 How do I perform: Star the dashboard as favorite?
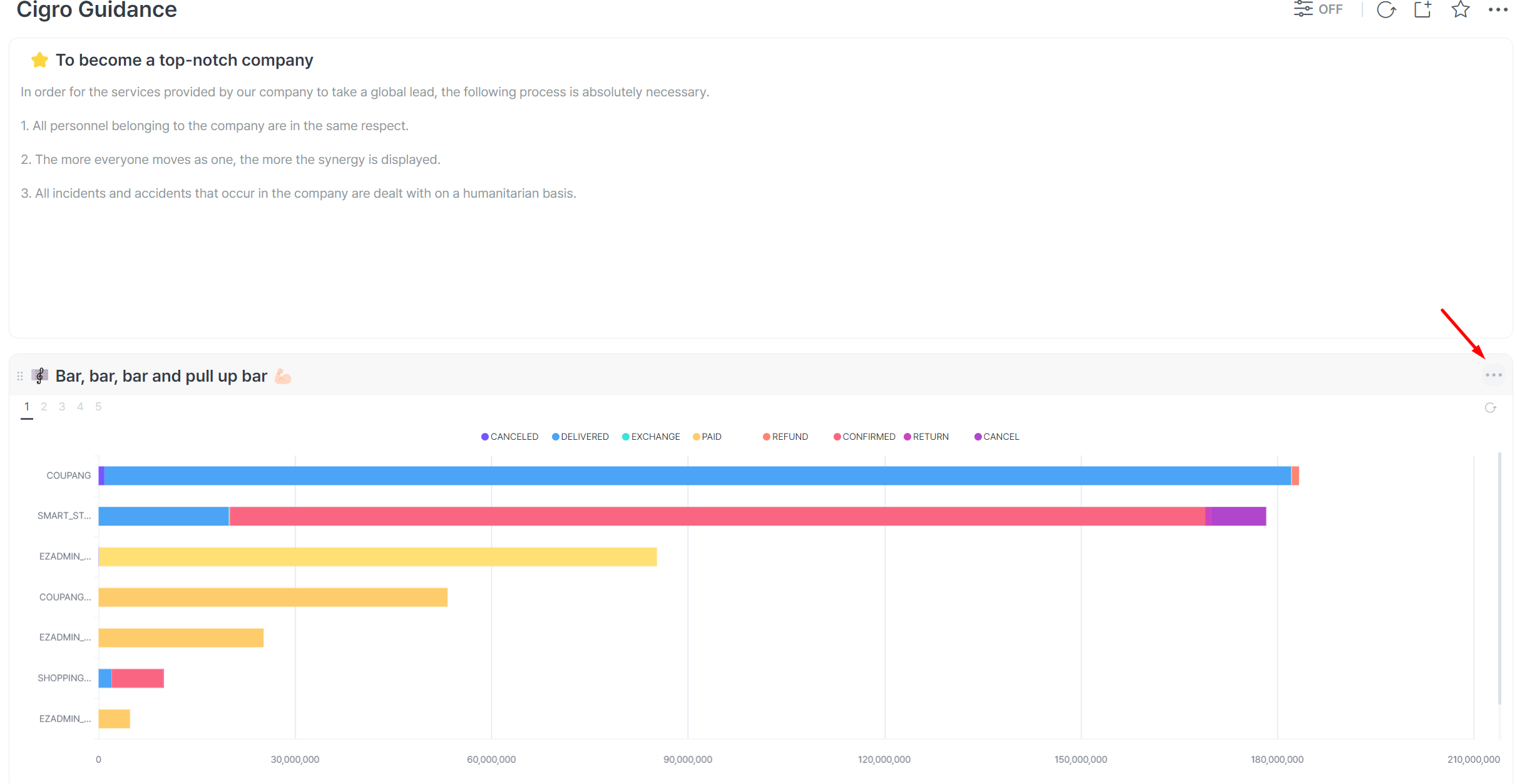(1461, 9)
